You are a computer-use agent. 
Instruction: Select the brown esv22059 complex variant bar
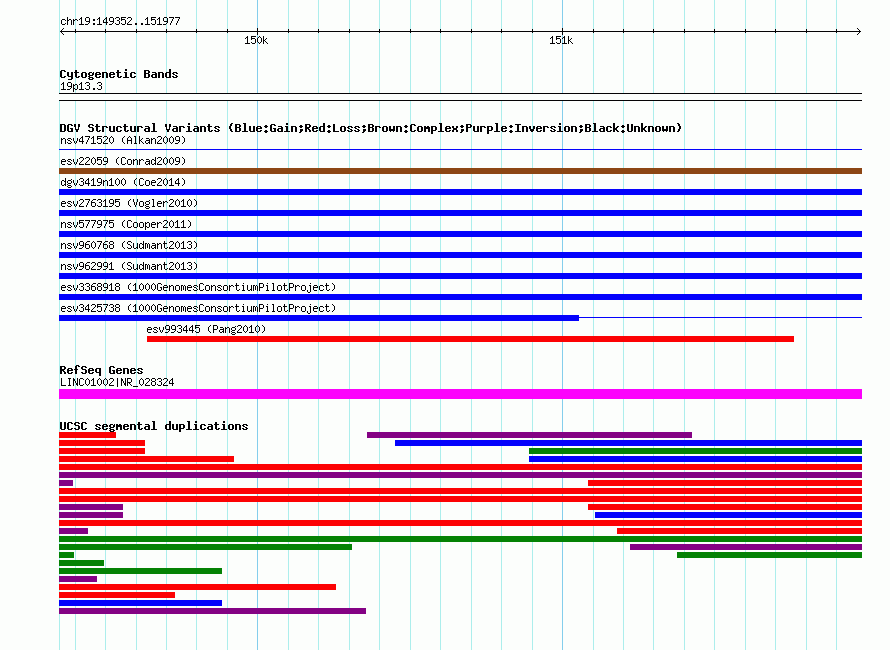coord(460,171)
